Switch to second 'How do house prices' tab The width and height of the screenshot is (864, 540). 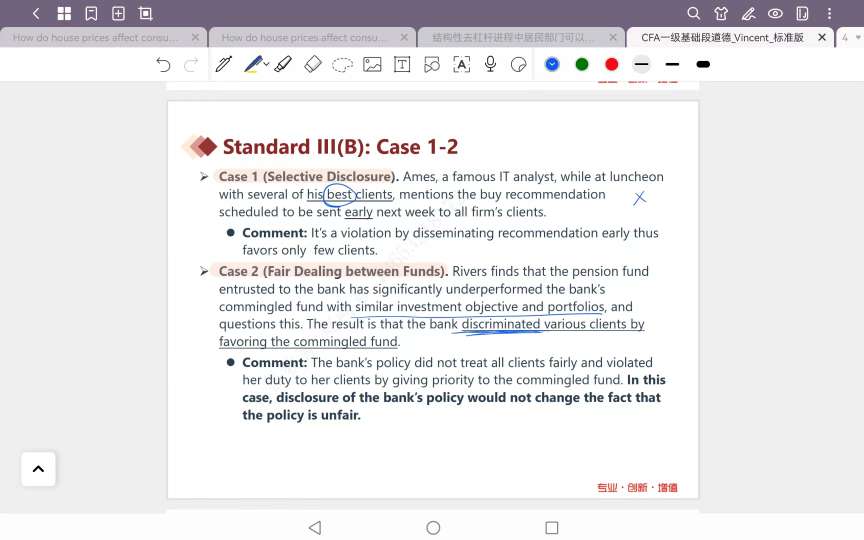(x=304, y=37)
